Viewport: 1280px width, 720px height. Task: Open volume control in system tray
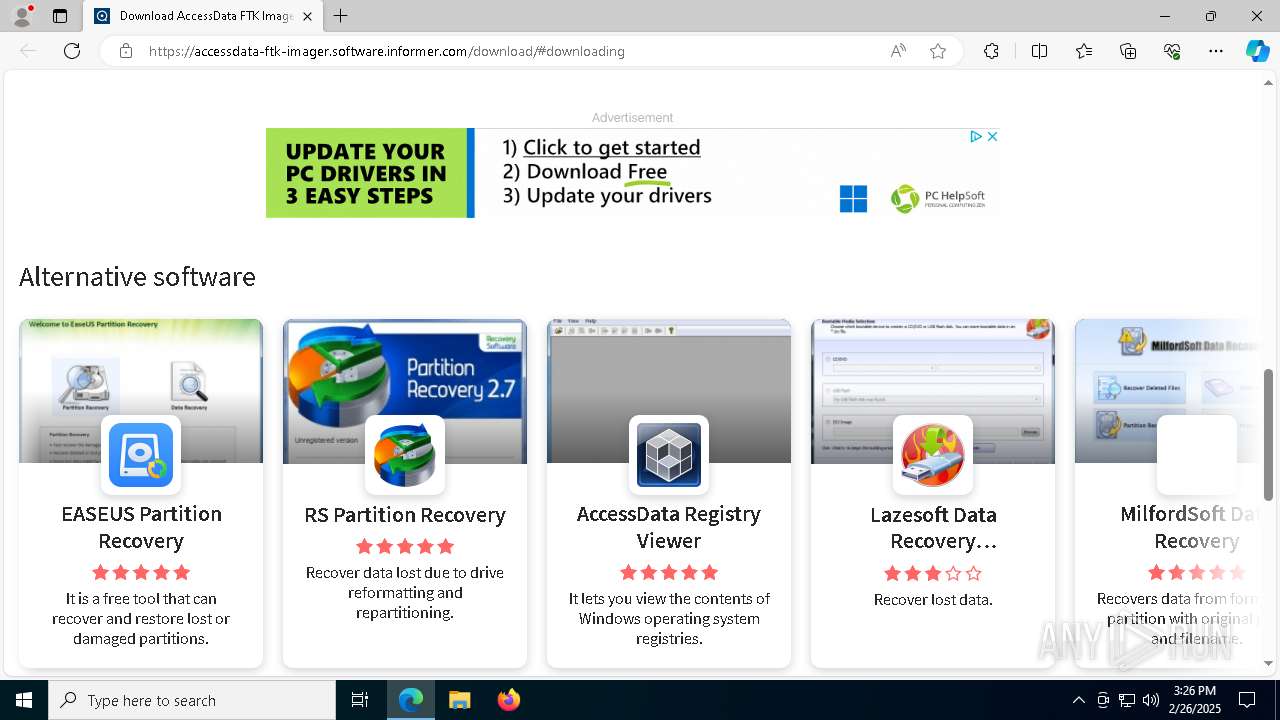(1151, 700)
